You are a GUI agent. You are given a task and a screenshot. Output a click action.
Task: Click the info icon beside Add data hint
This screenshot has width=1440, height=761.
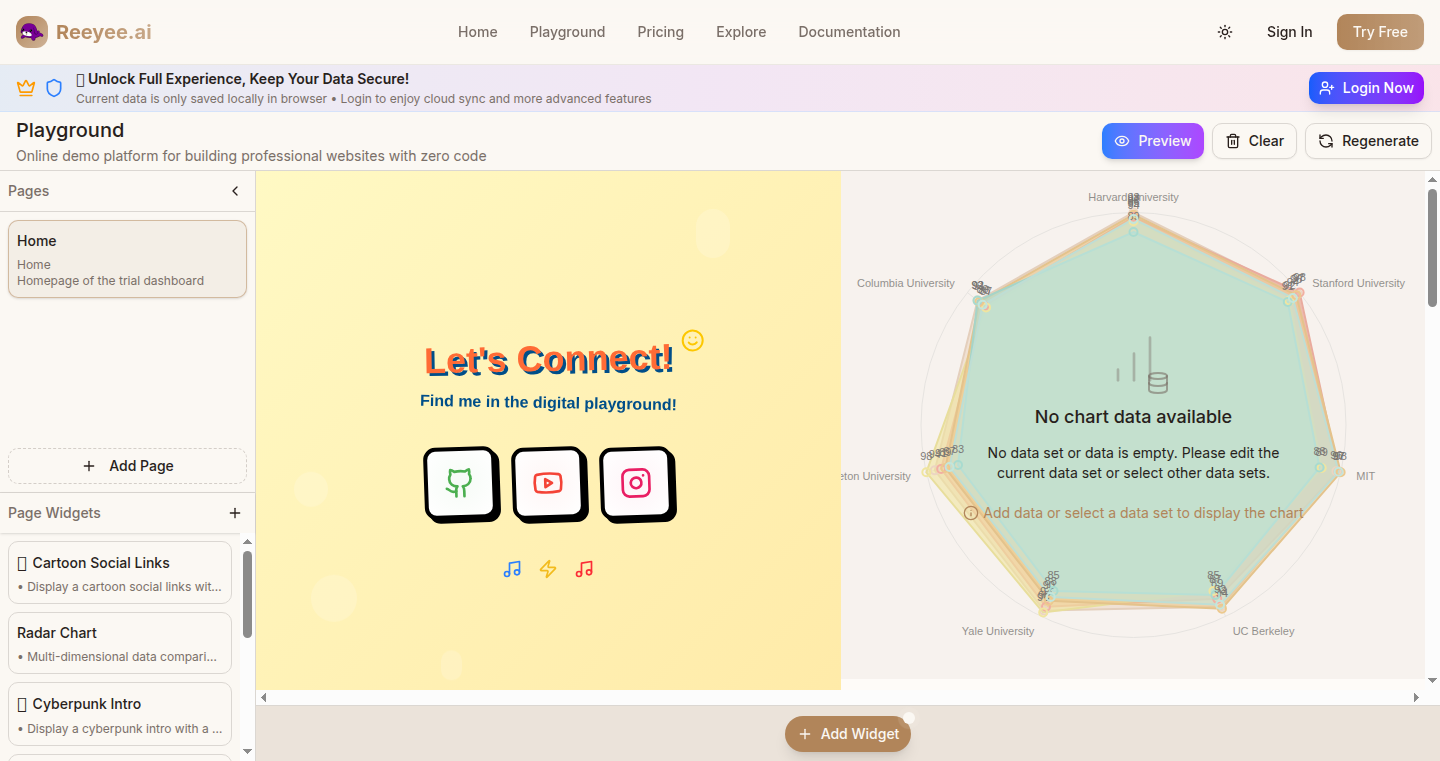point(970,513)
